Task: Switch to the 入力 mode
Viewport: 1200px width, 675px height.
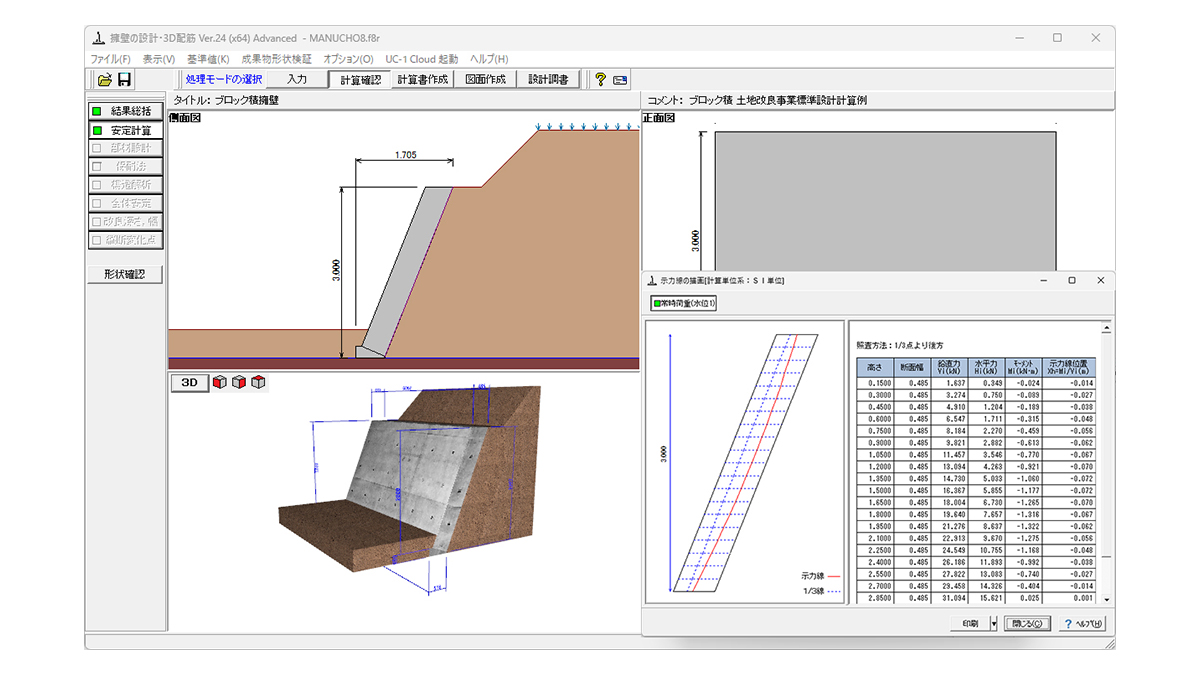Action: (x=297, y=80)
